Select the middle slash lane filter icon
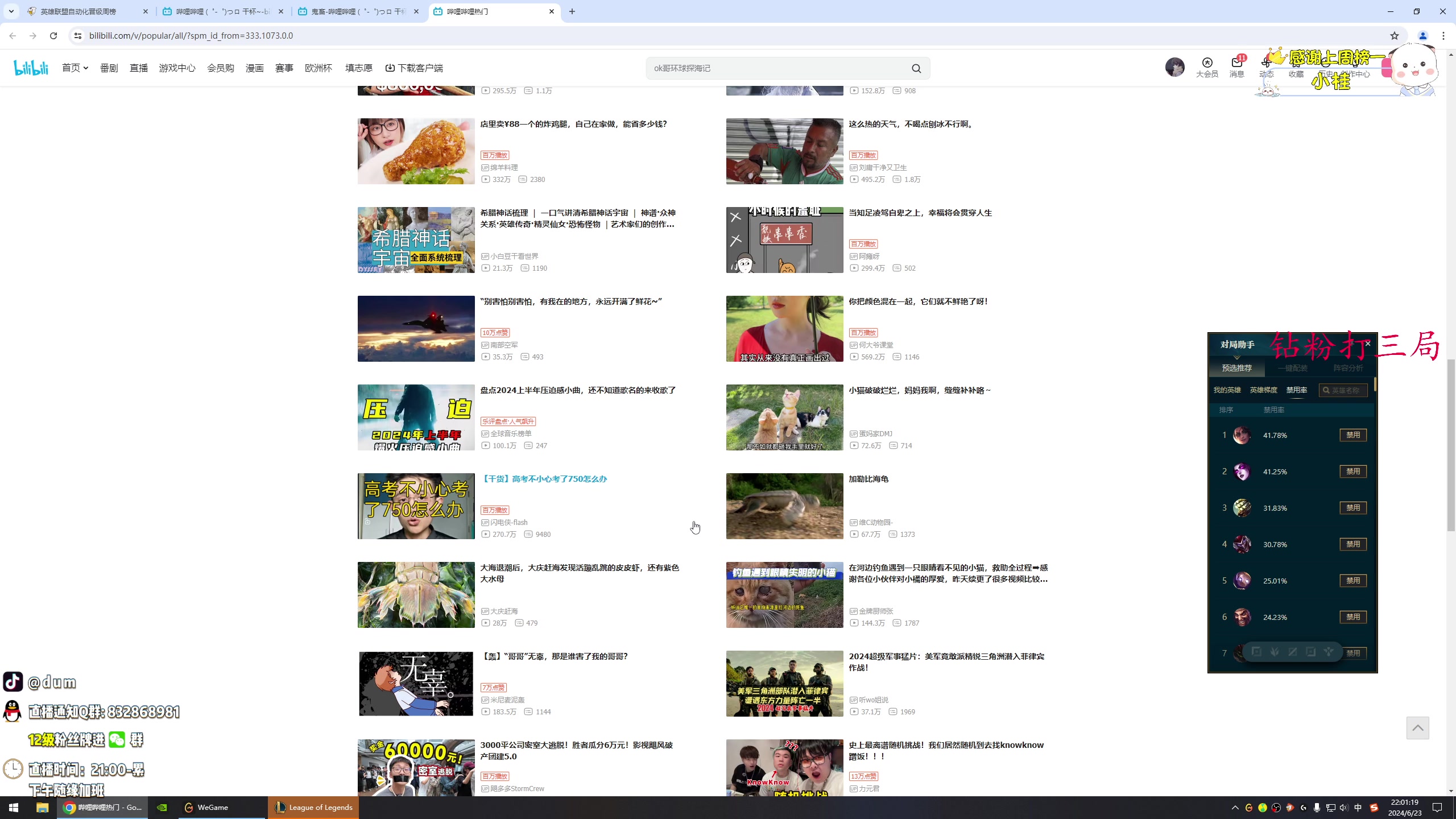 click(1293, 652)
